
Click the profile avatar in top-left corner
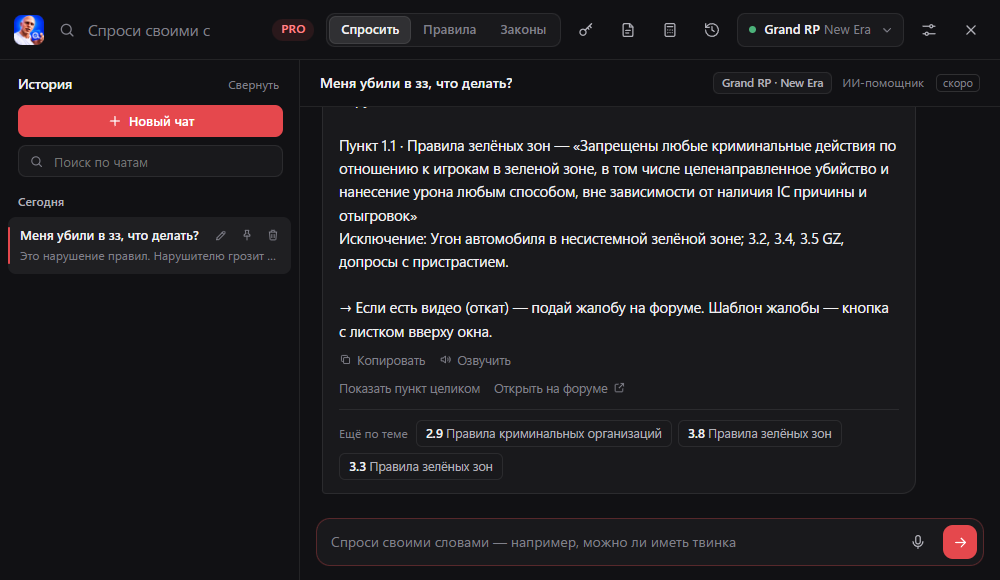pyautogui.click(x=29, y=30)
